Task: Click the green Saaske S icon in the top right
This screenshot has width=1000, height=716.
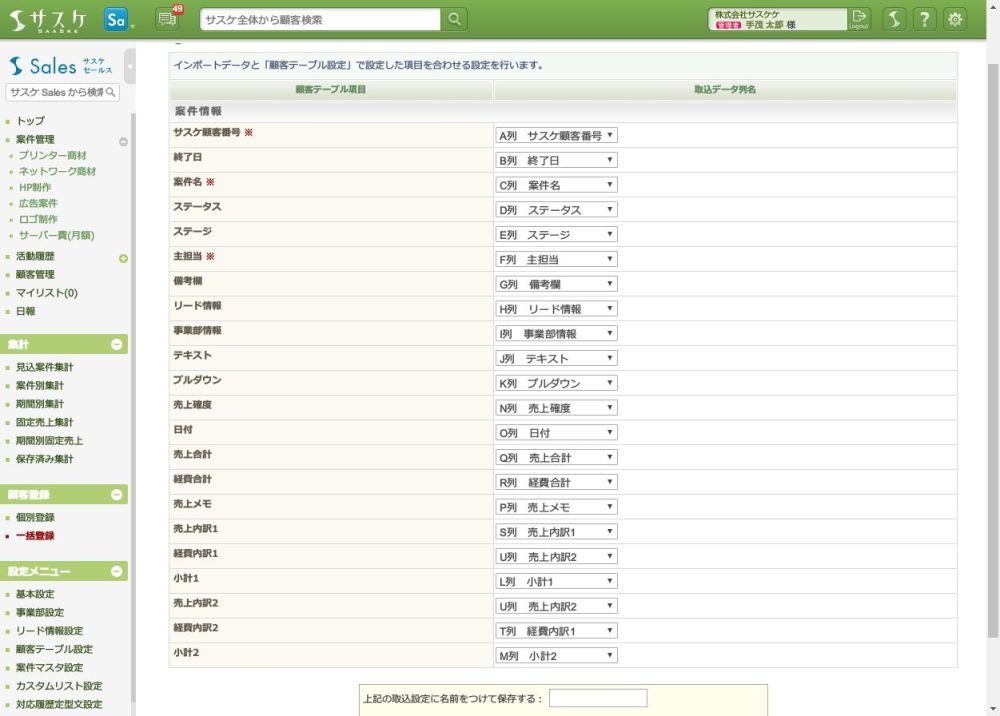Action: coord(895,19)
